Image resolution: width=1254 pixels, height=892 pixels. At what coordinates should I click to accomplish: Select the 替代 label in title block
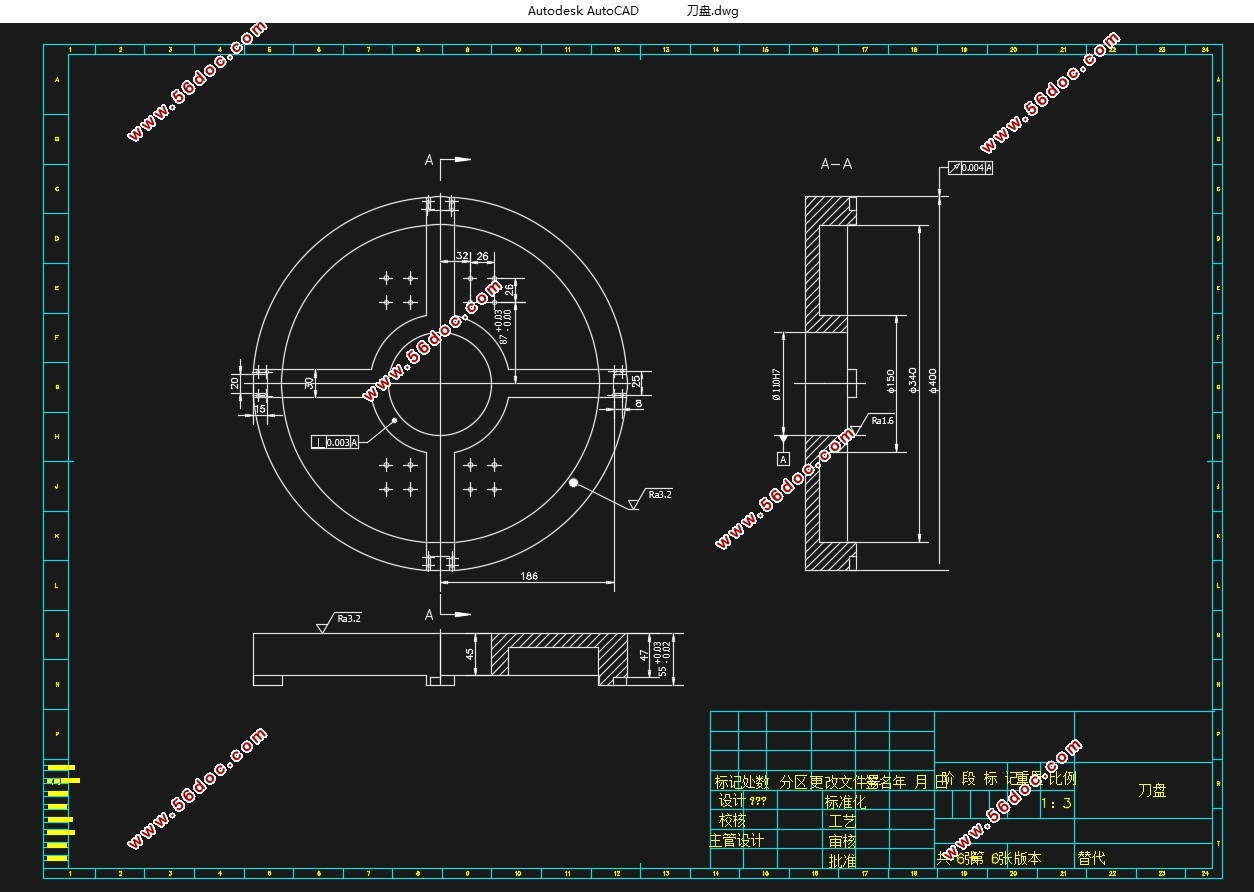(1092, 858)
